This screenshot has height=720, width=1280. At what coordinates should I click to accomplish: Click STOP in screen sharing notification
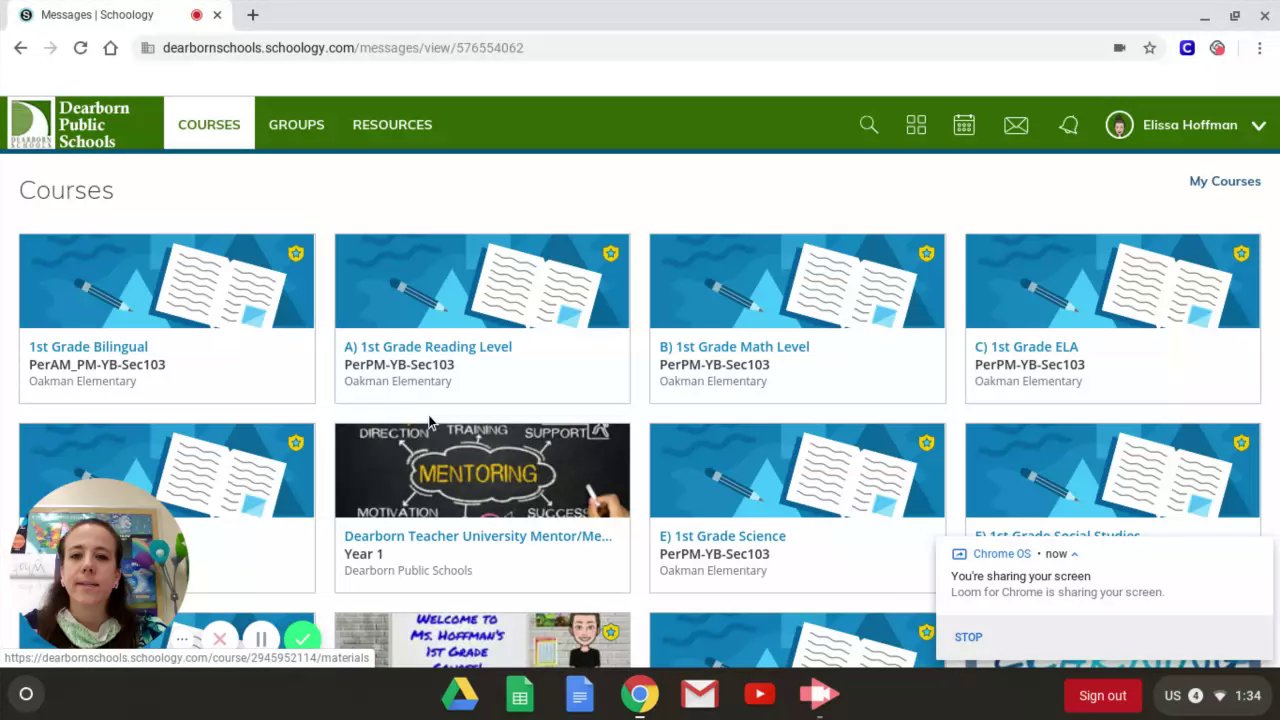click(968, 637)
